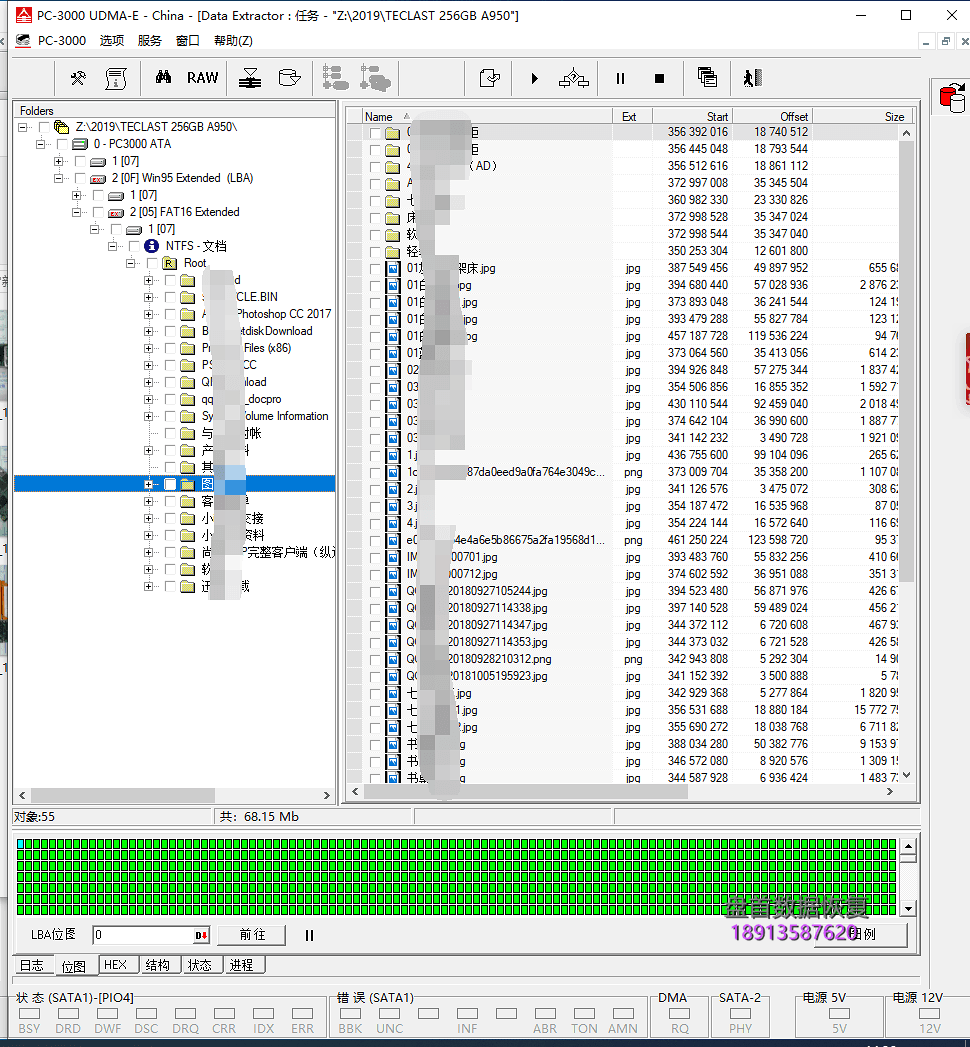Expand the Photoshop CC 2017 folder

point(149,314)
